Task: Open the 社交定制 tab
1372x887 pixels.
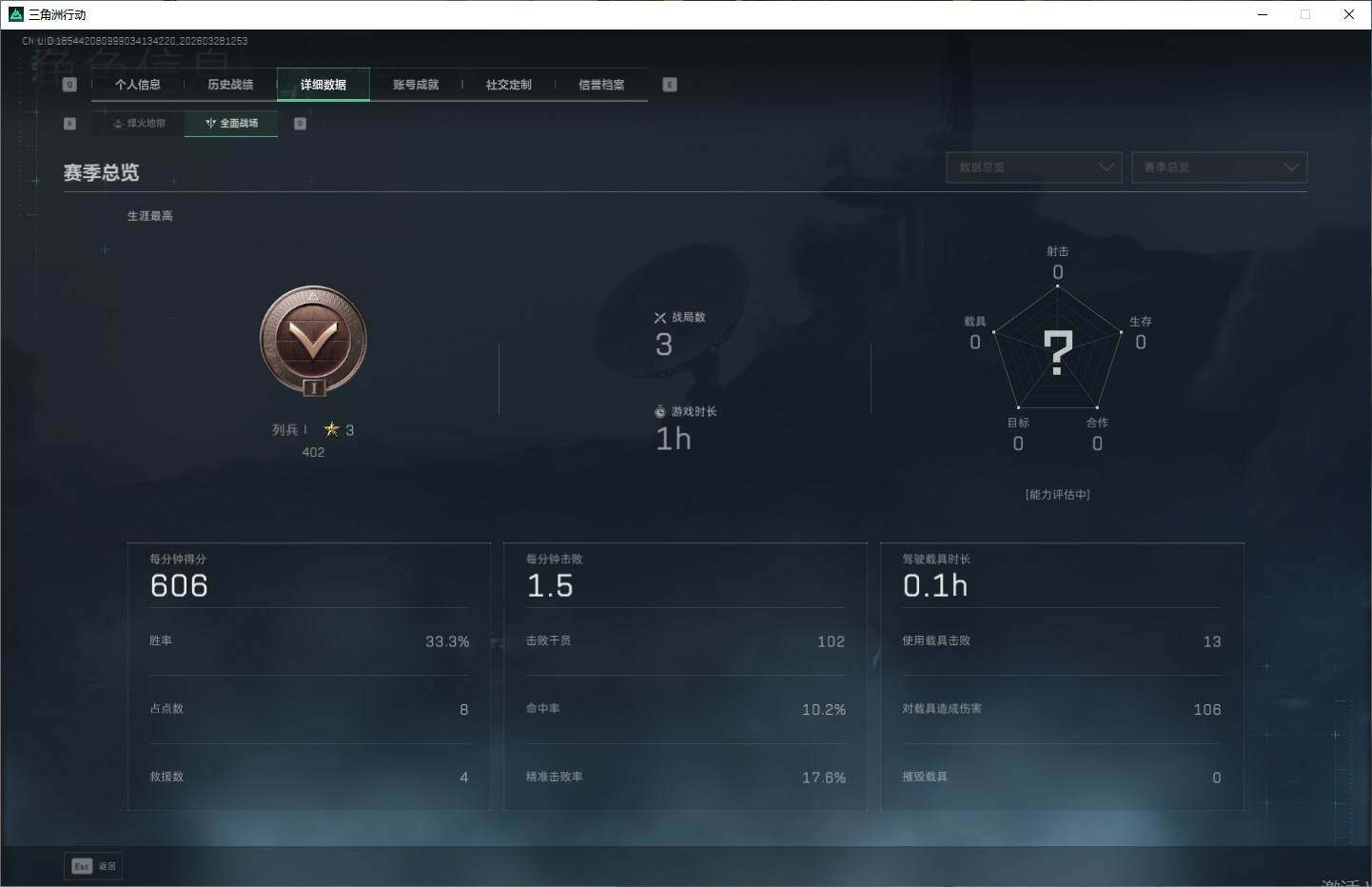Action: point(509,85)
